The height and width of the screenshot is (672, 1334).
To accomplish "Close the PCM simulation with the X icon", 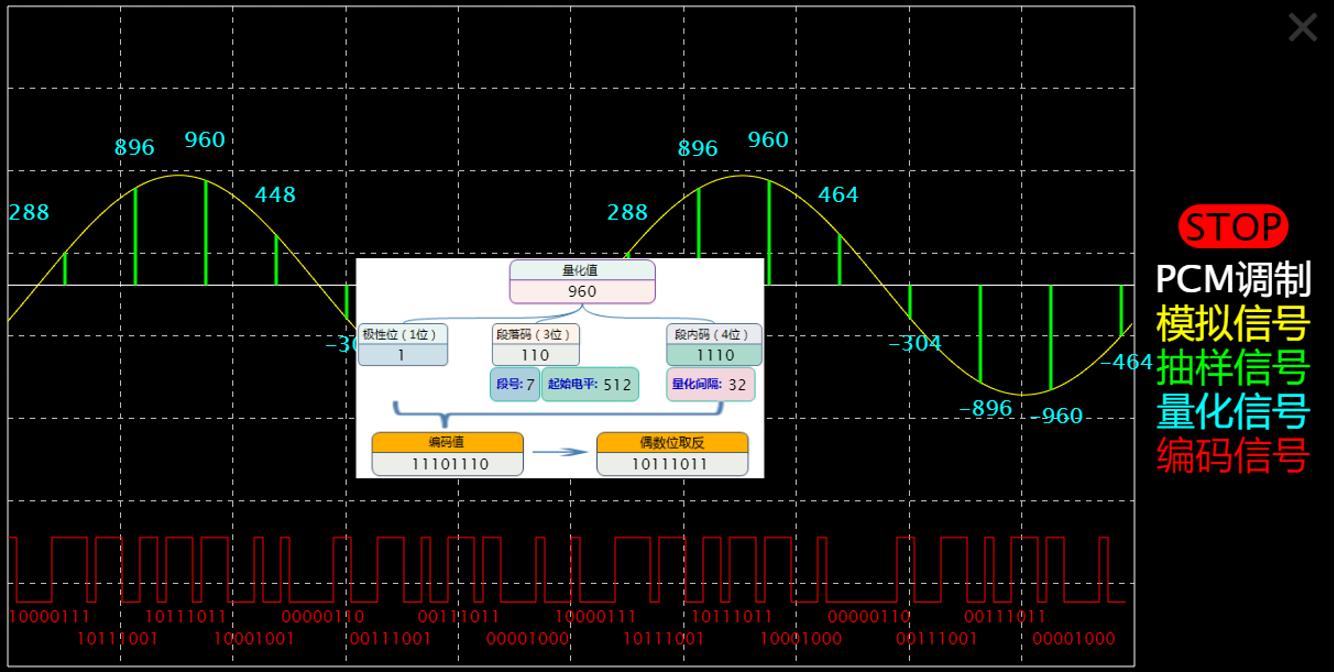I will (1302, 28).
